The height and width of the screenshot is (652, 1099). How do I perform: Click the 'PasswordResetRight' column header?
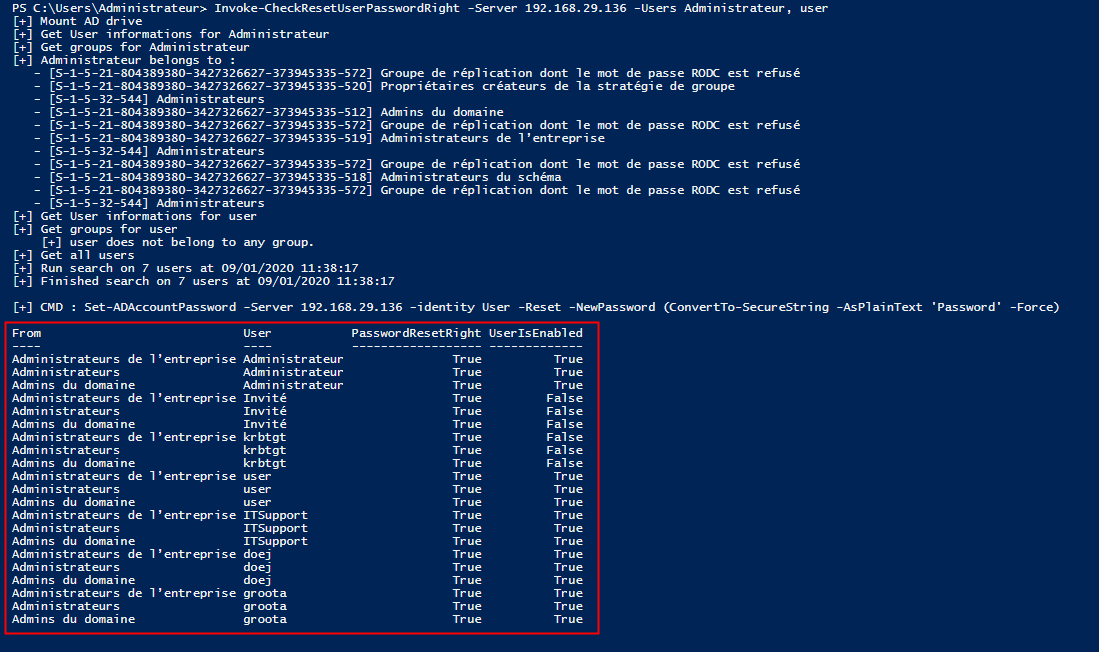point(416,333)
